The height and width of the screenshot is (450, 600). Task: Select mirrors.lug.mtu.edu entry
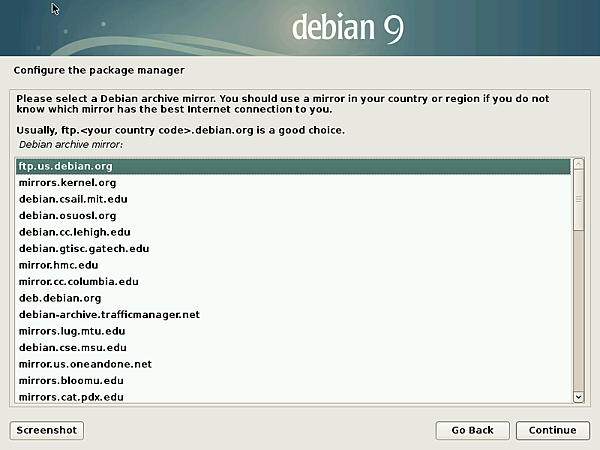coord(293,331)
